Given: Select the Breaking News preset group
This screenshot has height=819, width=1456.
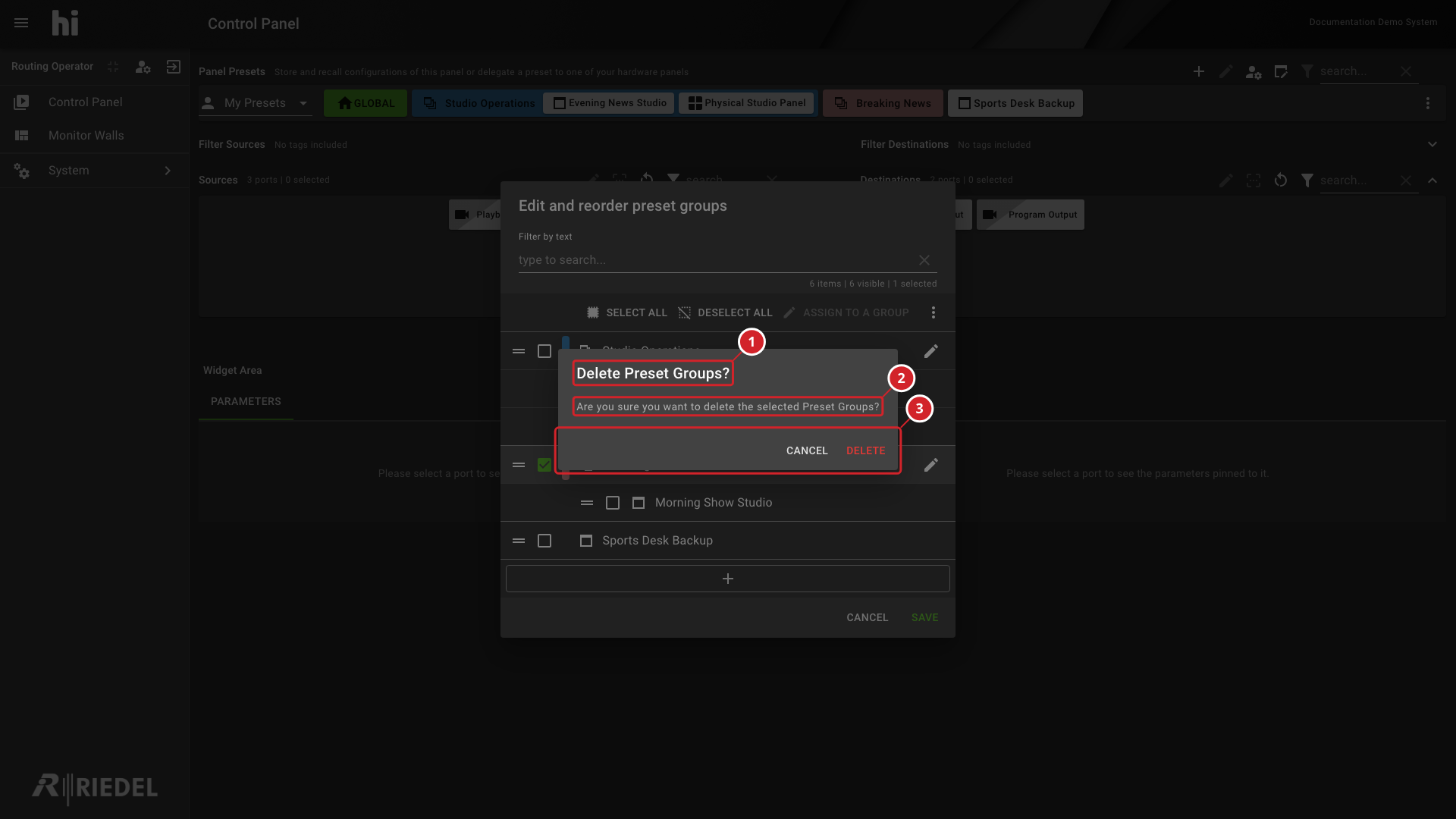Looking at the screenshot, I should [x=883, y=103].
